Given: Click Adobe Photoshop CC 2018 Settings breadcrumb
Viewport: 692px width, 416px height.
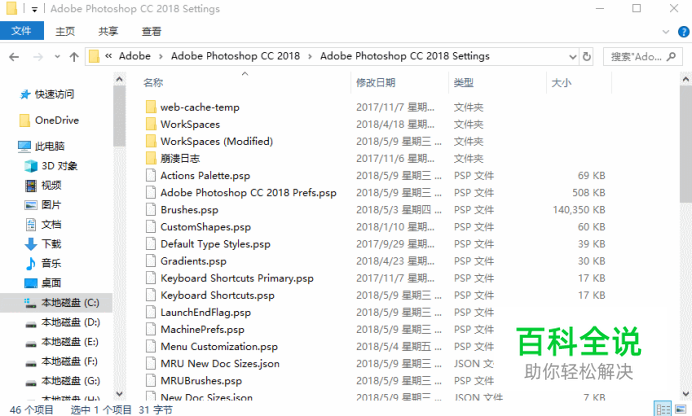Looking at the screenshot, I should pos(405,56).
